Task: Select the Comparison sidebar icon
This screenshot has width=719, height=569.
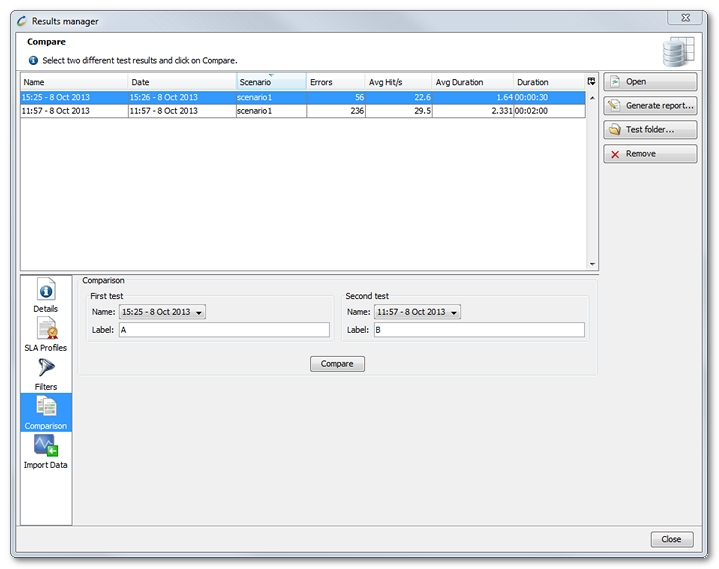Action: pos(46,406)
